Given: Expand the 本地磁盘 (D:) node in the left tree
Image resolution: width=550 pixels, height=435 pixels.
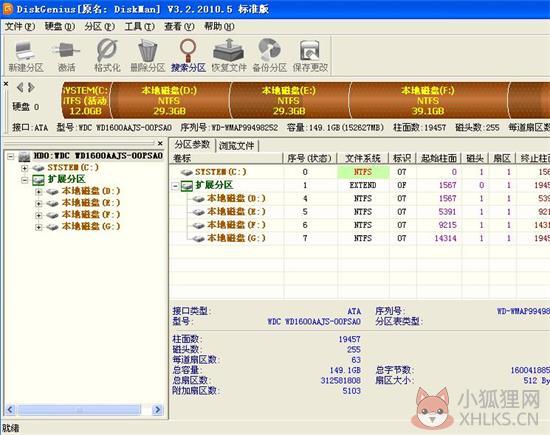Looking at the screenshot, I should tap(39, 192).
